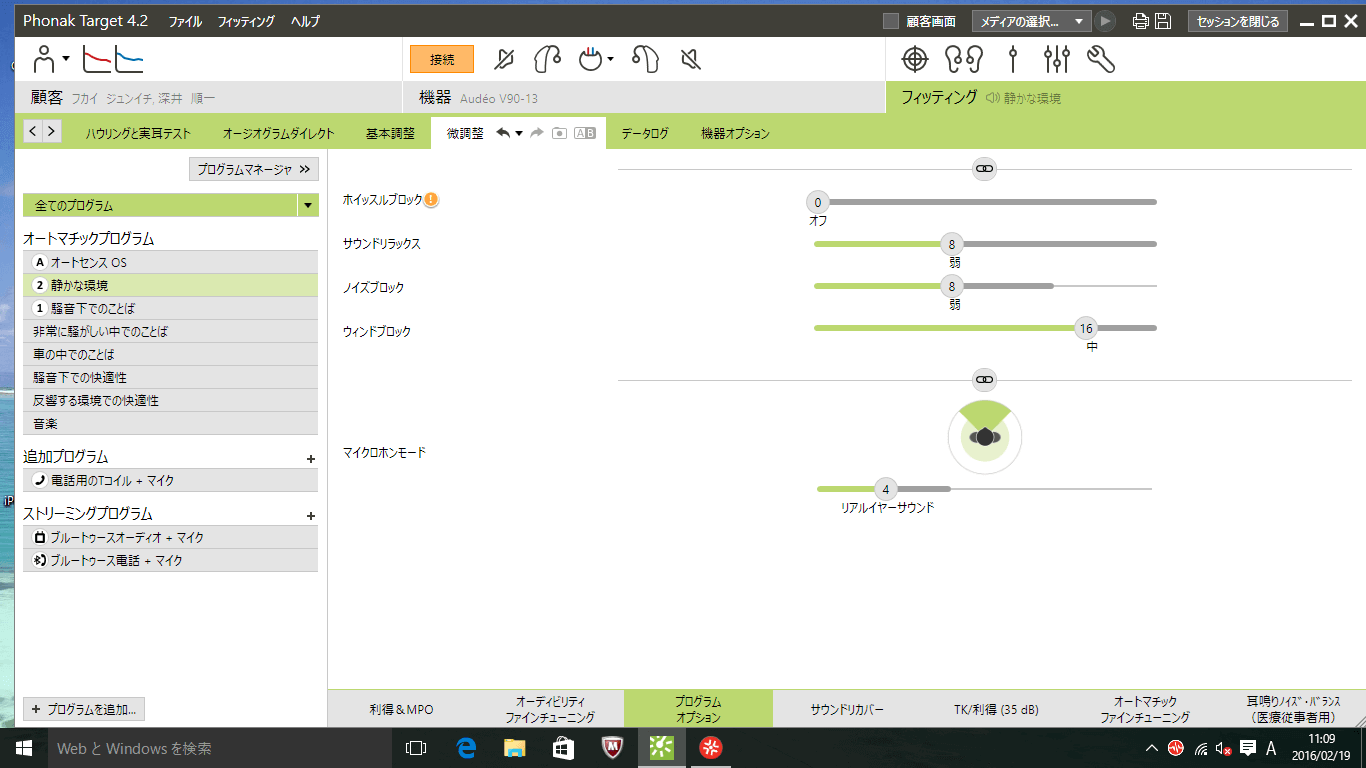Image resolution: width=1366 pixels, height=768 pixels.
Task: Click the single vertical slider icon
Action: [x=1013, y=60]
